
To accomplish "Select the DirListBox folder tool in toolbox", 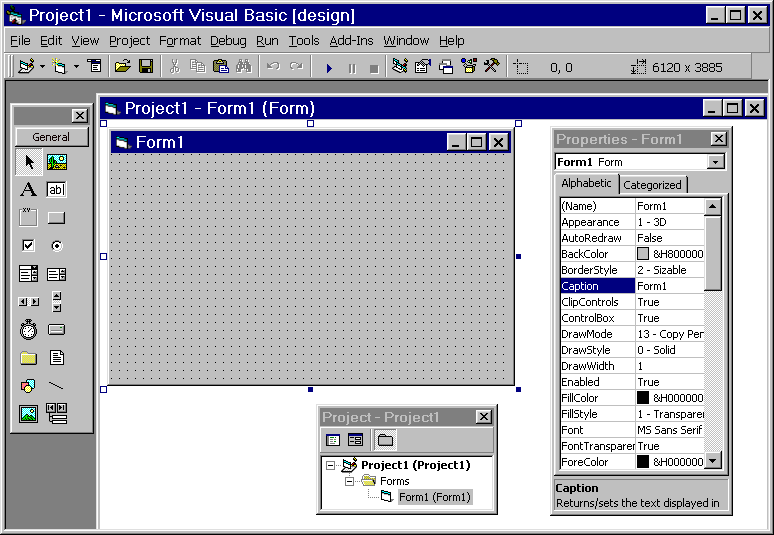I will [x=29, y=358].
